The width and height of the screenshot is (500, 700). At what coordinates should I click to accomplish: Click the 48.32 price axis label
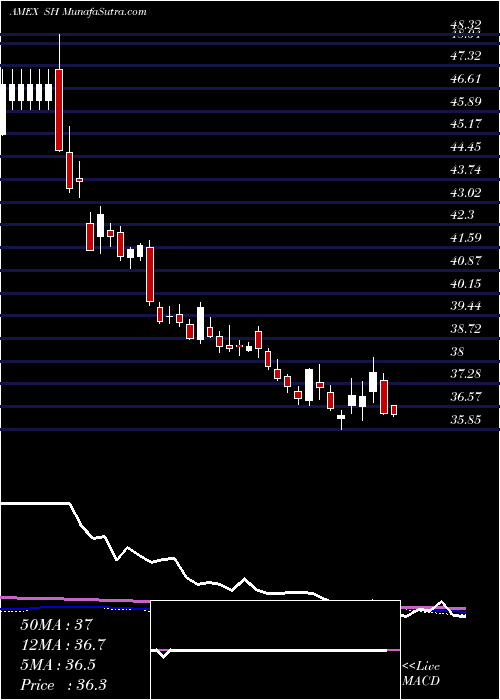(466, 26)
